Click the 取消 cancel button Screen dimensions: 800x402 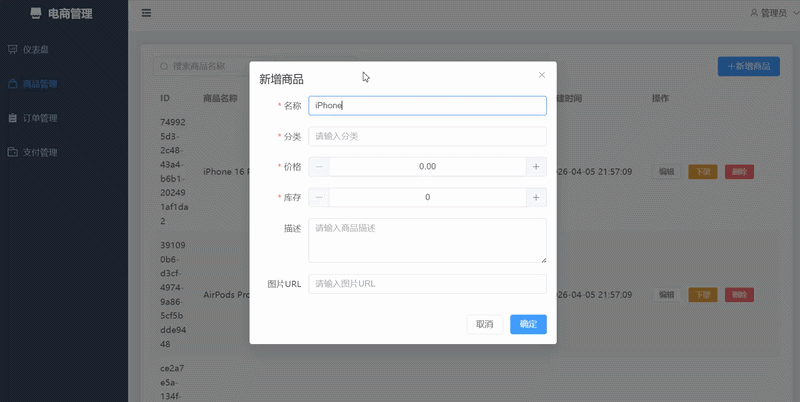click(484, 324)
